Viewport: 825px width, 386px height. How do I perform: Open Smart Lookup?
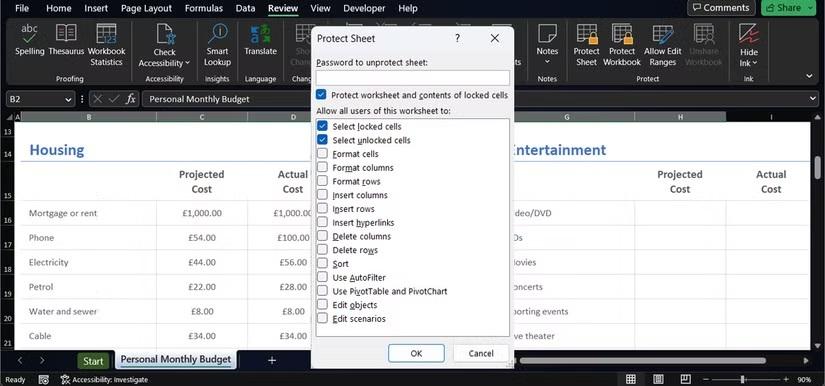click(x=217, y=45)
